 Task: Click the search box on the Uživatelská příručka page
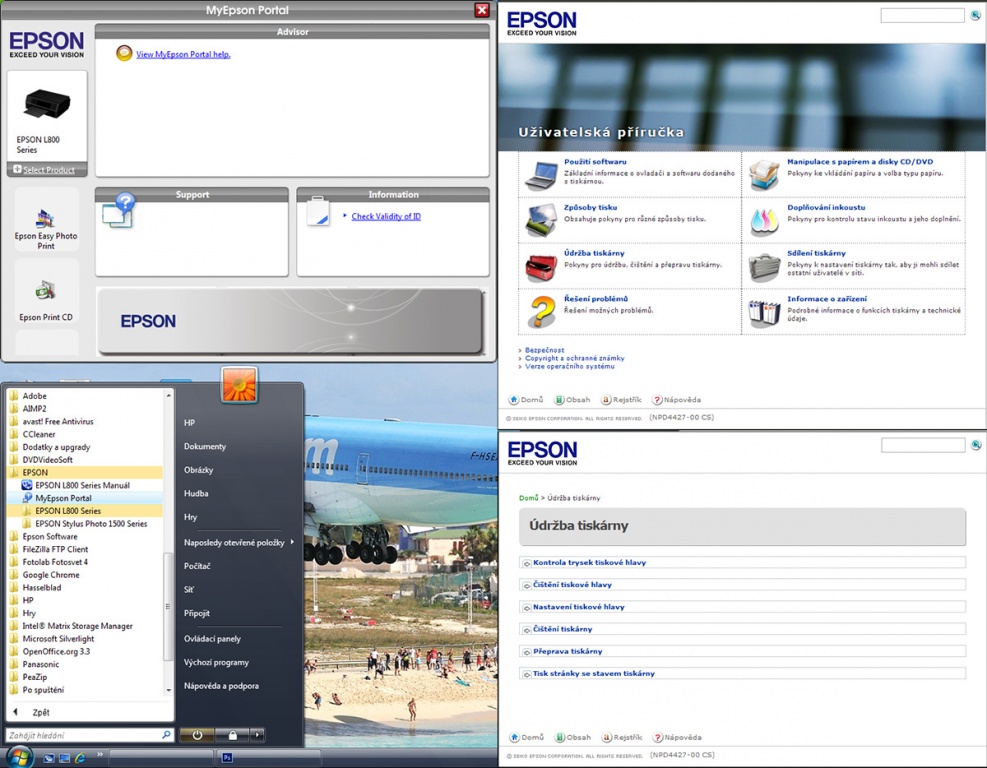pos(922,16)
